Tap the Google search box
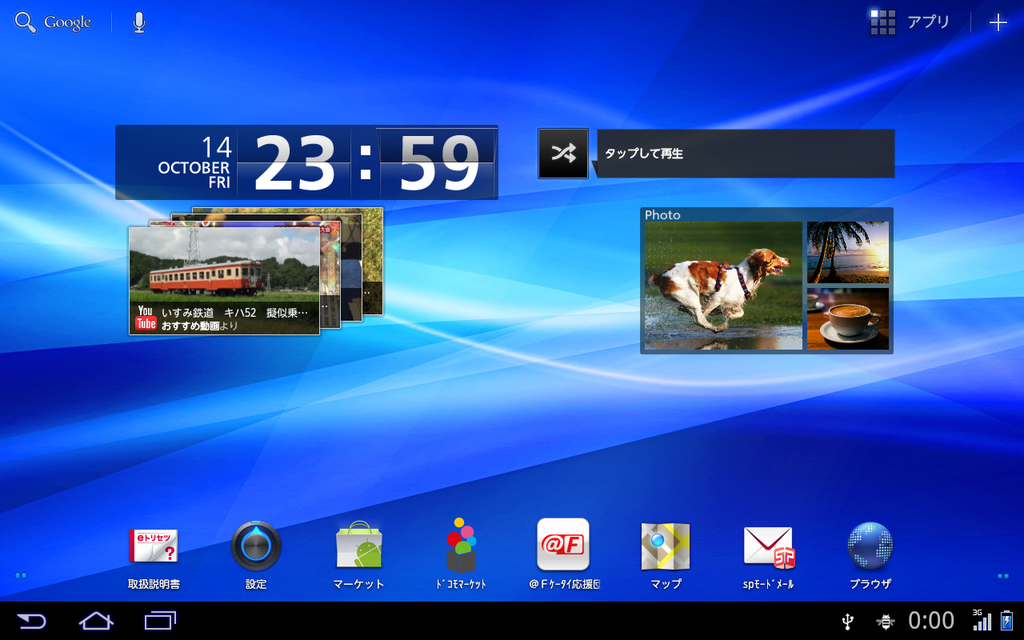 pyautogui.click(x=53, y=22)
